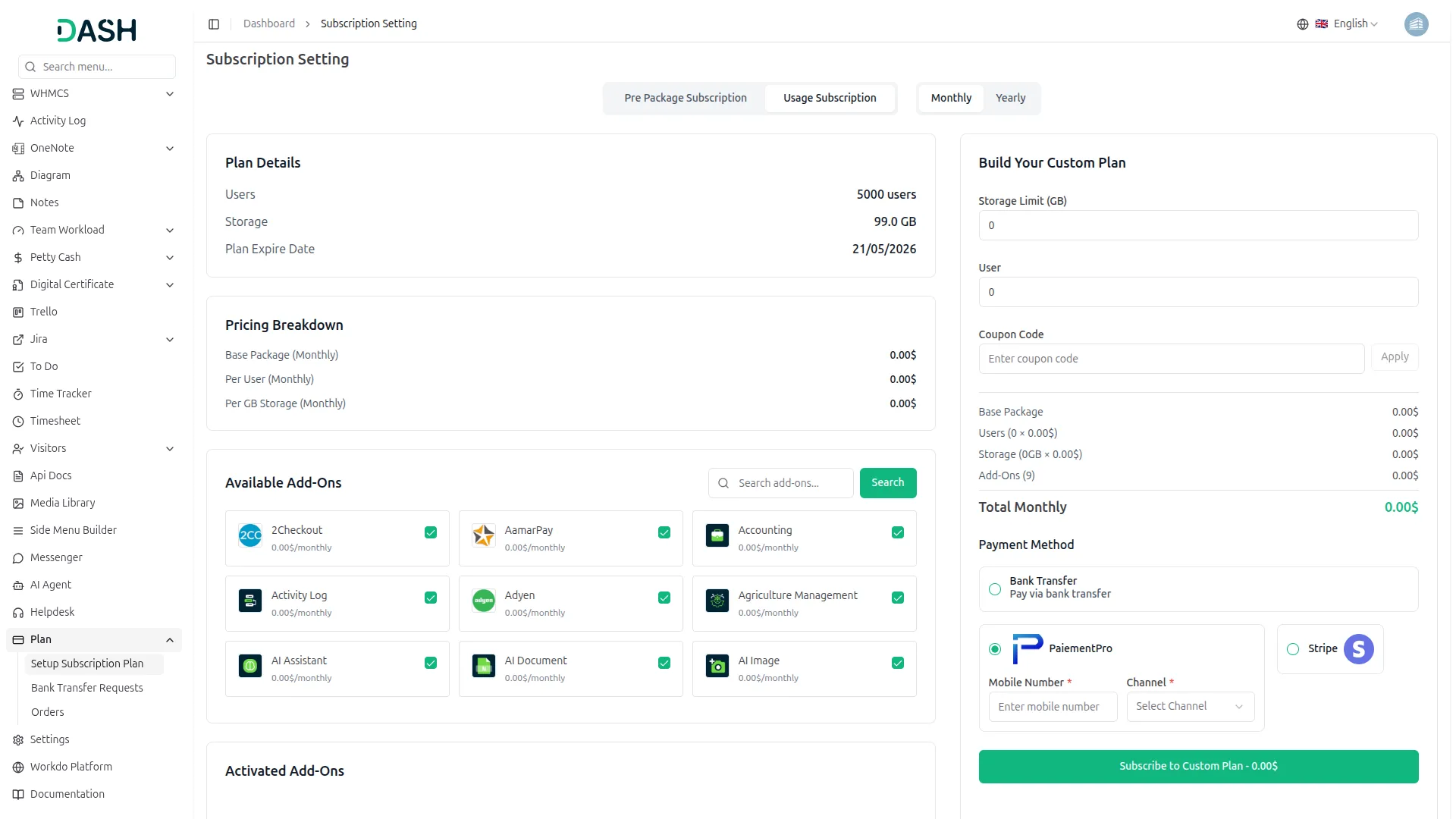Click the Accounting add-on icon
The width and height of the screenshot is (1456, 819).
pos(717,535)
